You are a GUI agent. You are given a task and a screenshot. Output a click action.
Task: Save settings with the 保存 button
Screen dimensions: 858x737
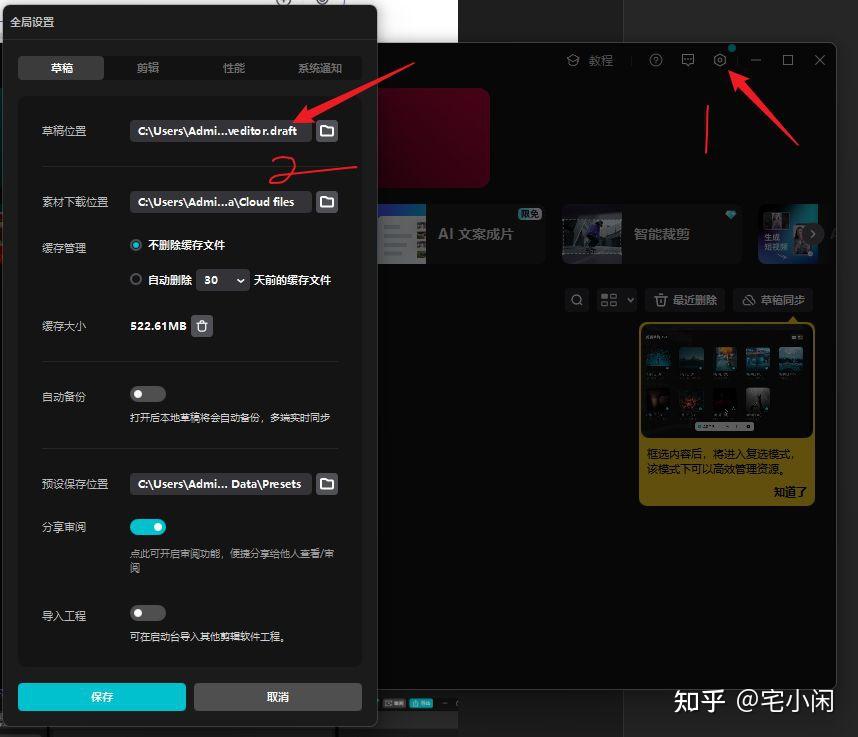(101, 697)
